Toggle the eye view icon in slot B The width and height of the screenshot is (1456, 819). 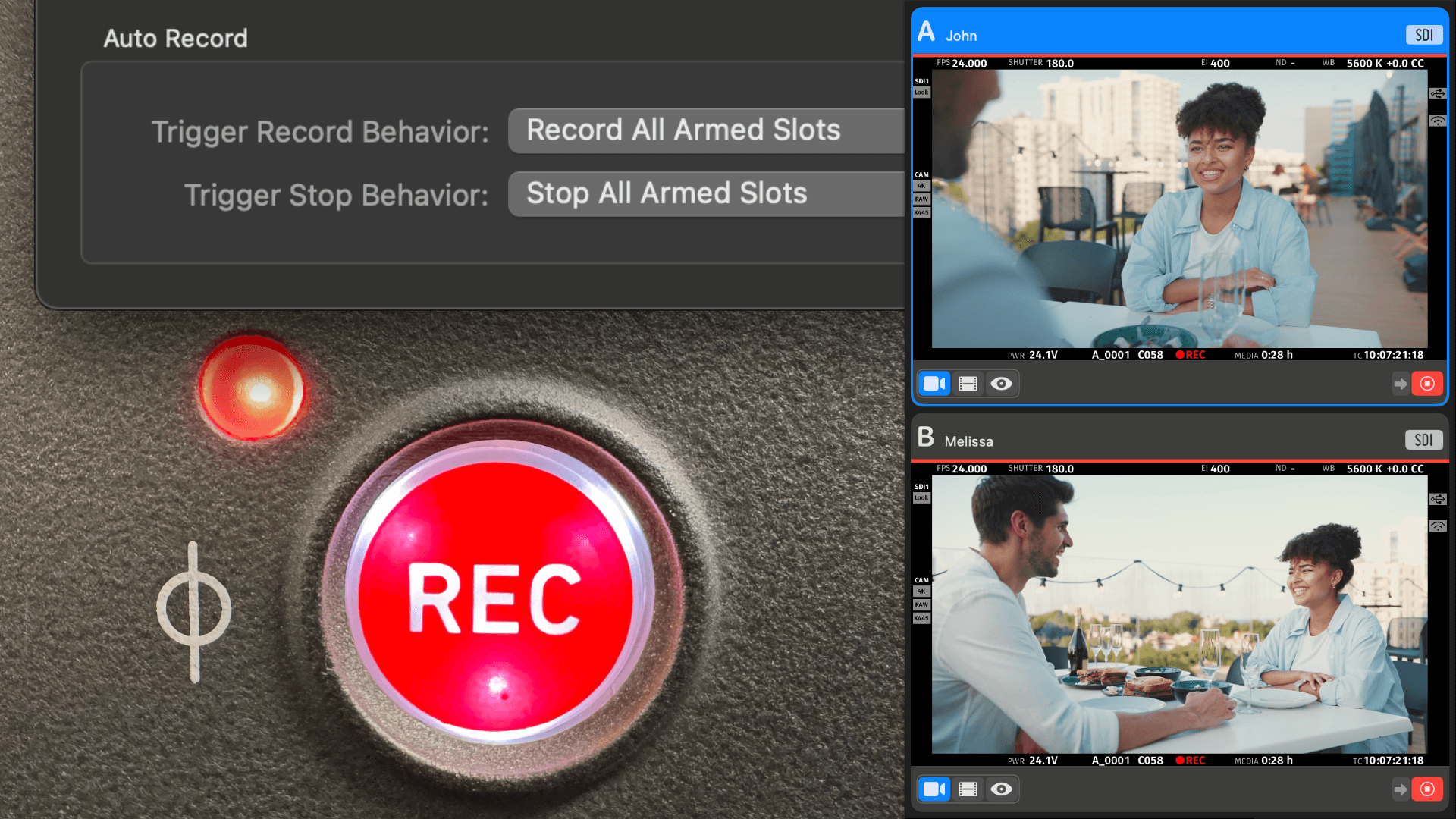pos(1001,789)
